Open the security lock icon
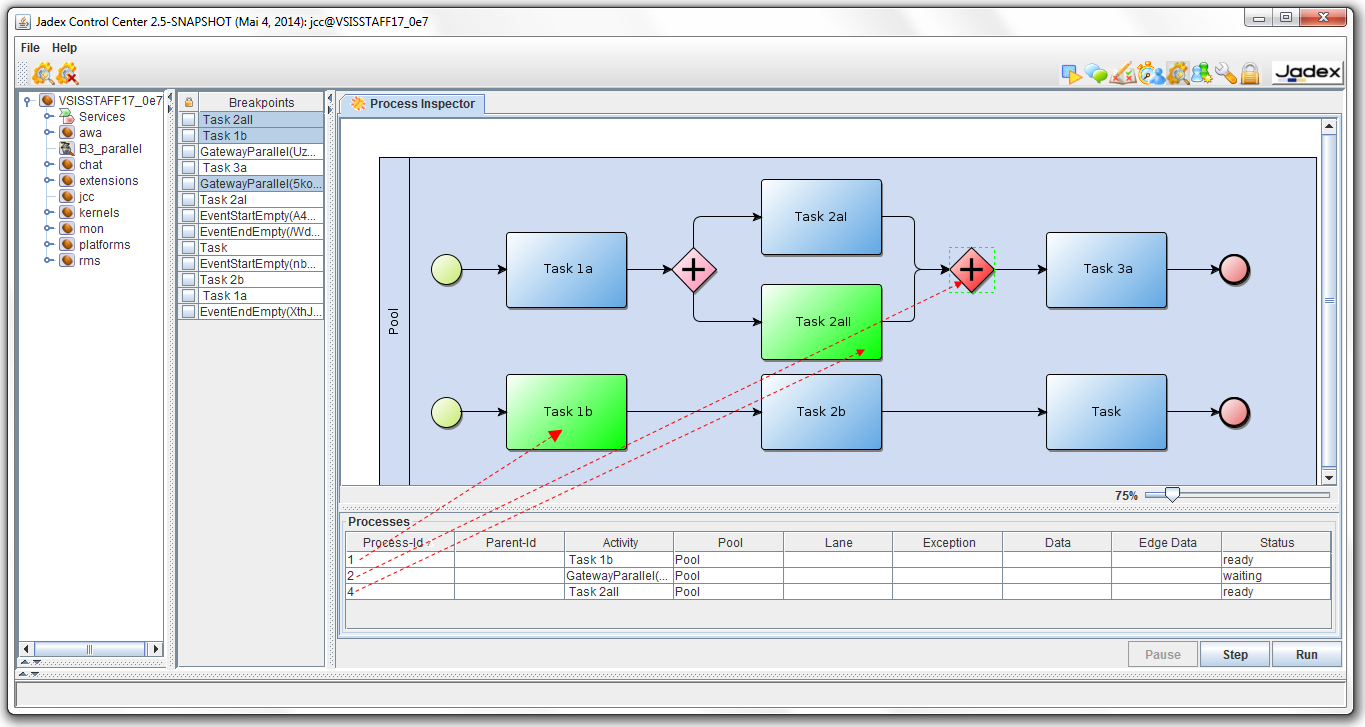The image size is (1365, 727). [x=1250, y=72]
